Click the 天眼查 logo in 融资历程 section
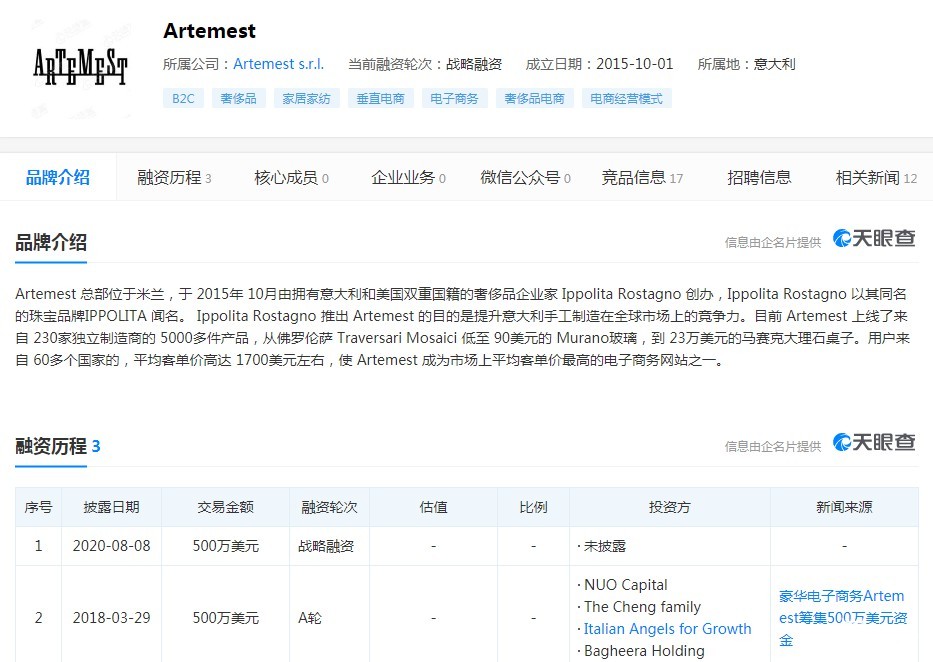933x662 pixels. pos(874,442)
